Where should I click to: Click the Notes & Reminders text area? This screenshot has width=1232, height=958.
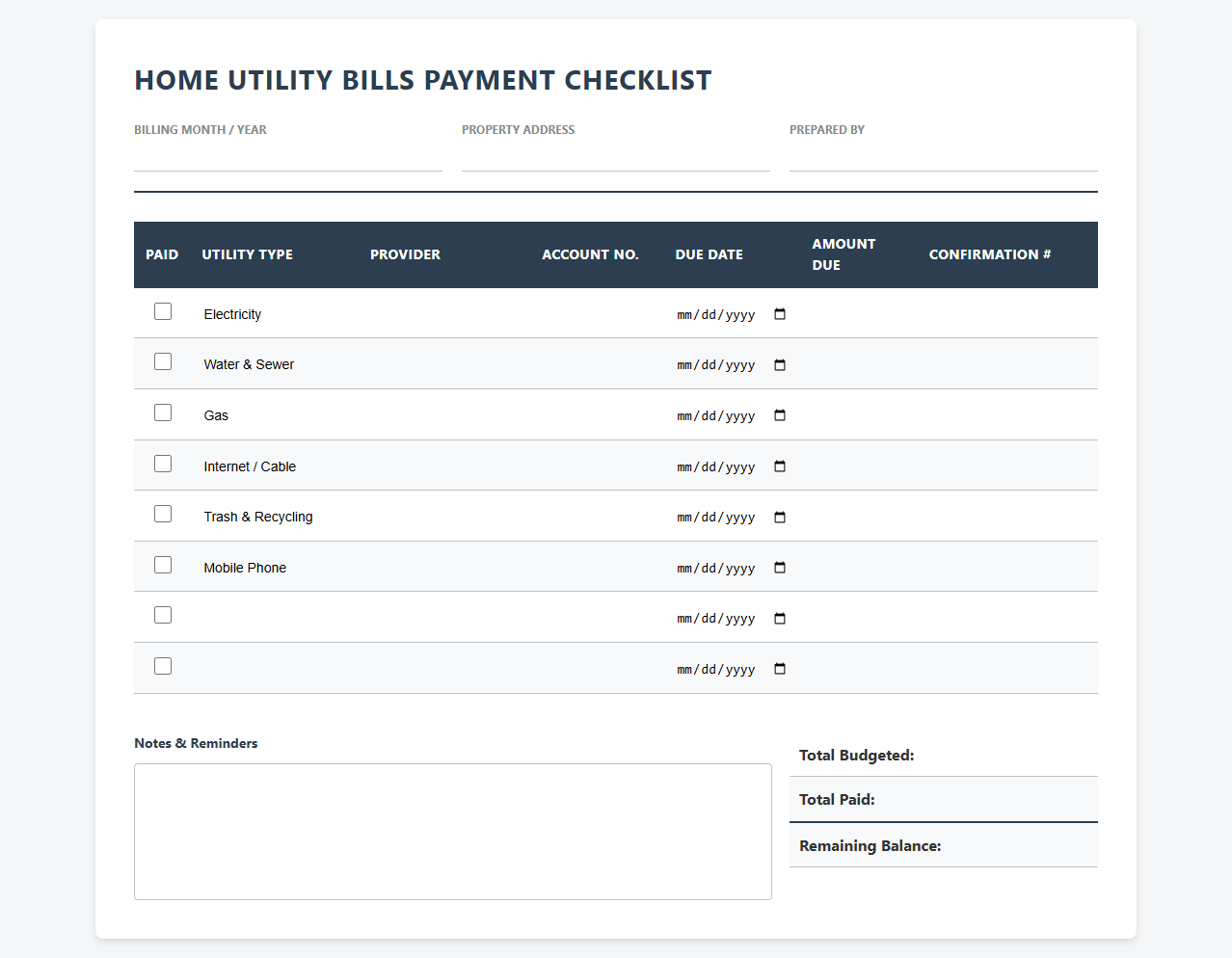point(453,832)
